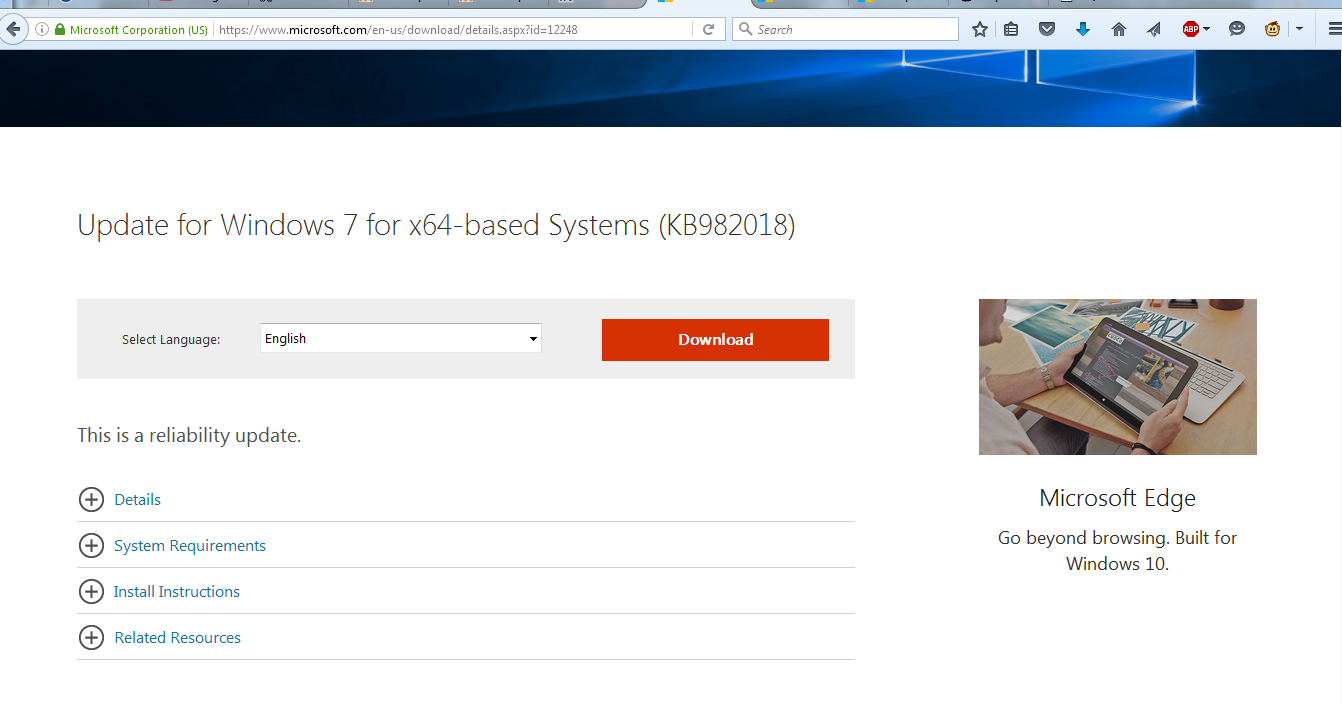Click the Greasemonkey monkey face icon

[x=1273, y=30]
